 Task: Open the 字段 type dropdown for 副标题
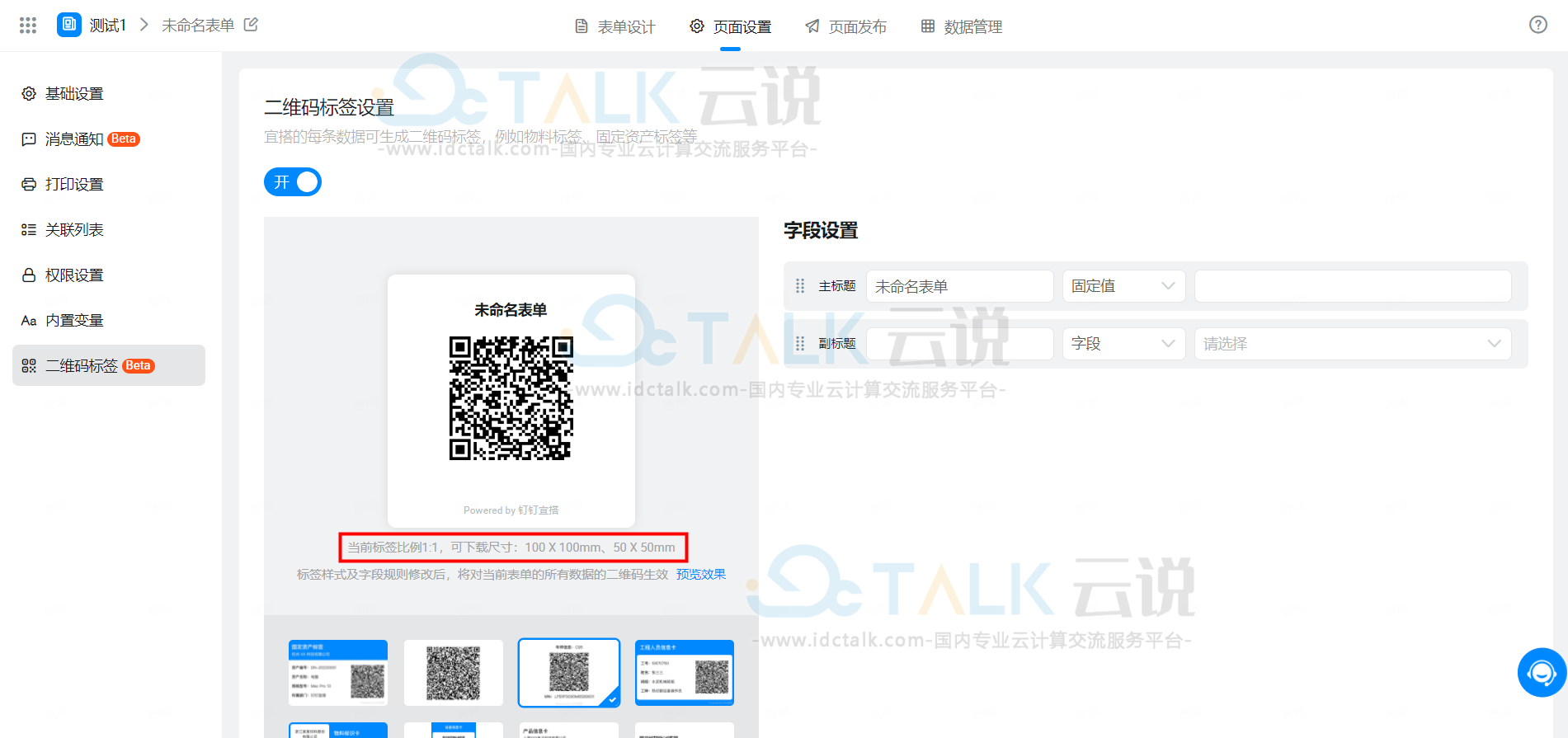coord(1123,344)
